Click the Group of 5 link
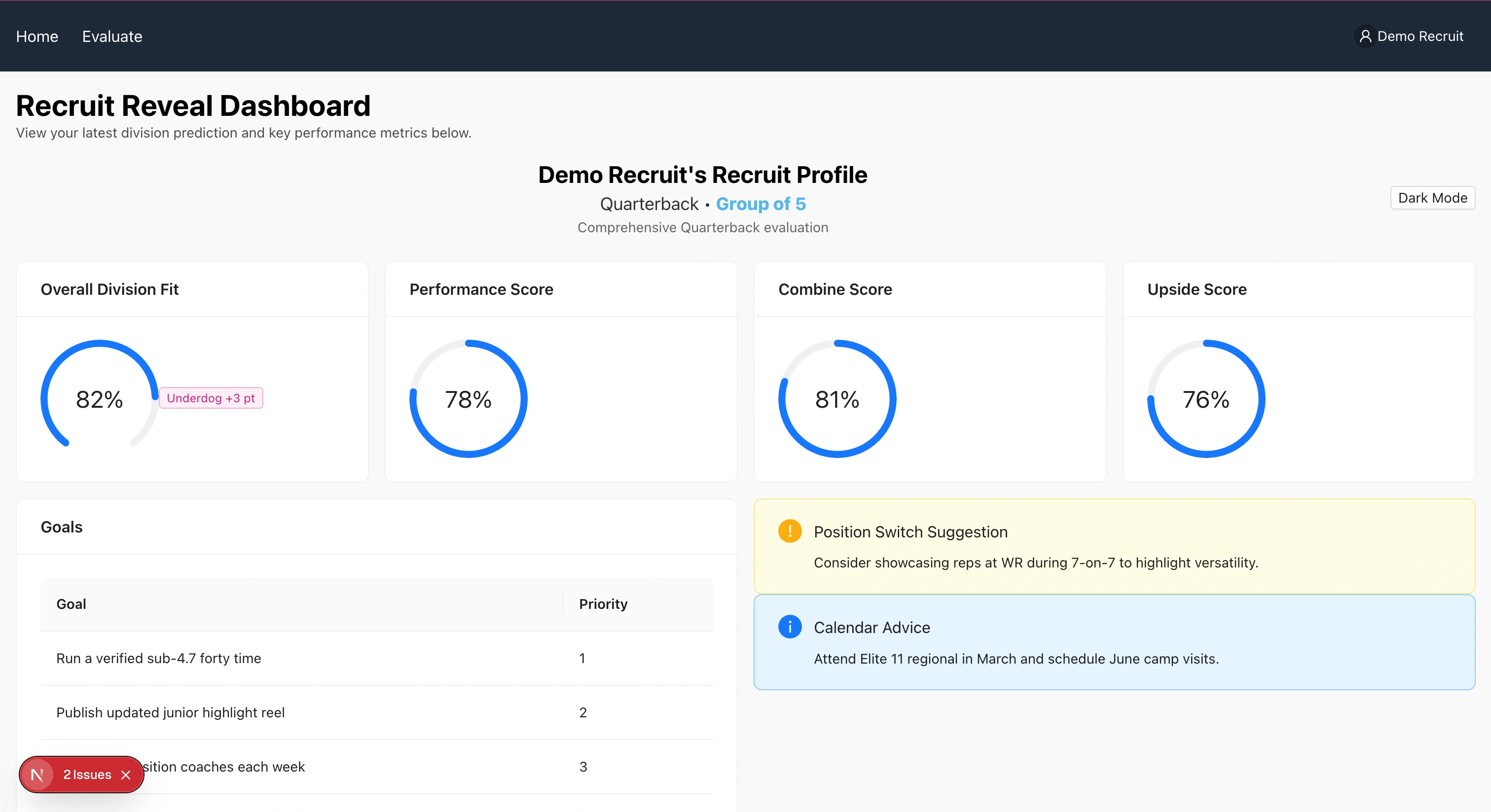 [x=761, y=204]
